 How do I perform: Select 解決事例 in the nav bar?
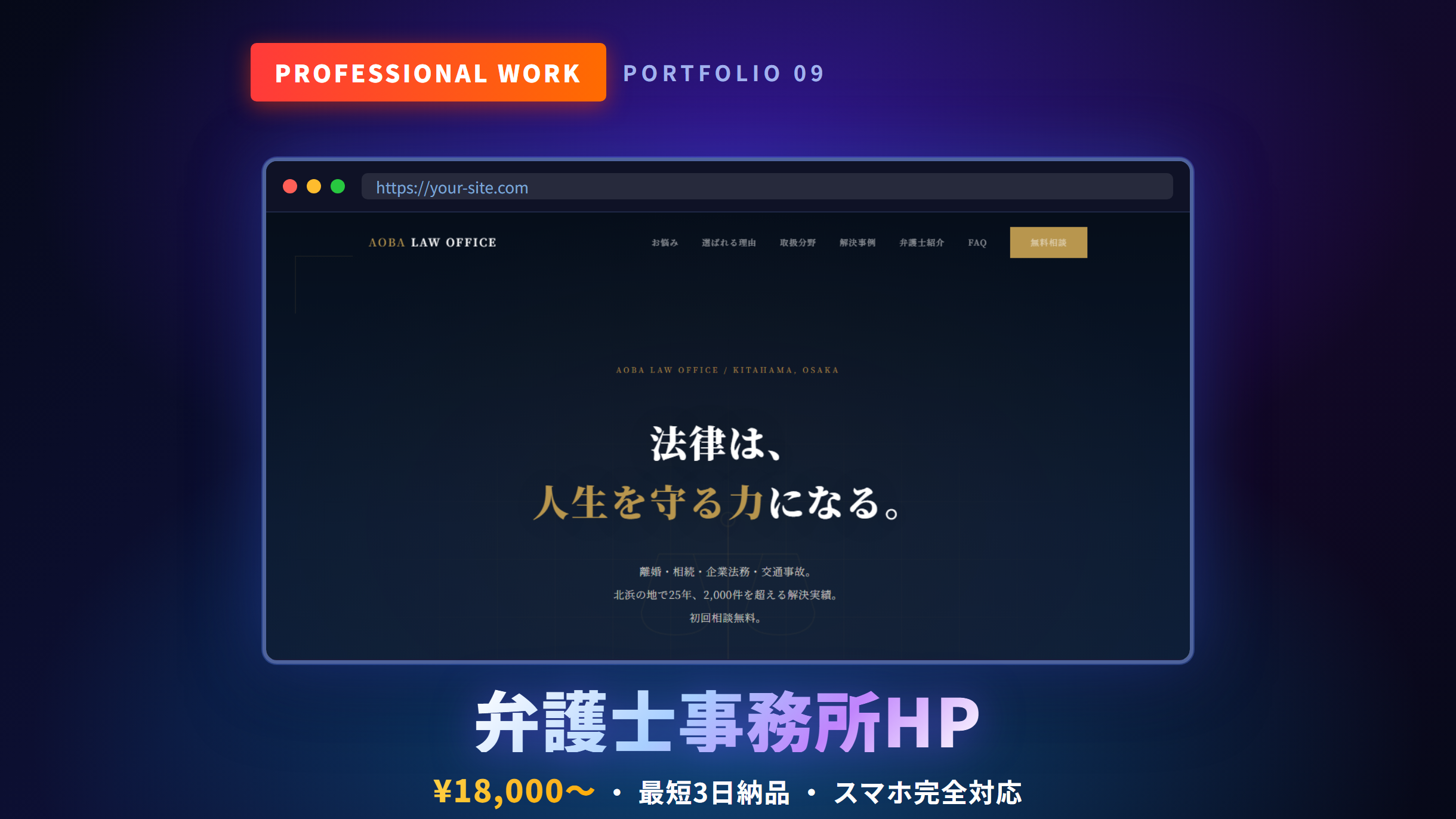tap(857, 242)
